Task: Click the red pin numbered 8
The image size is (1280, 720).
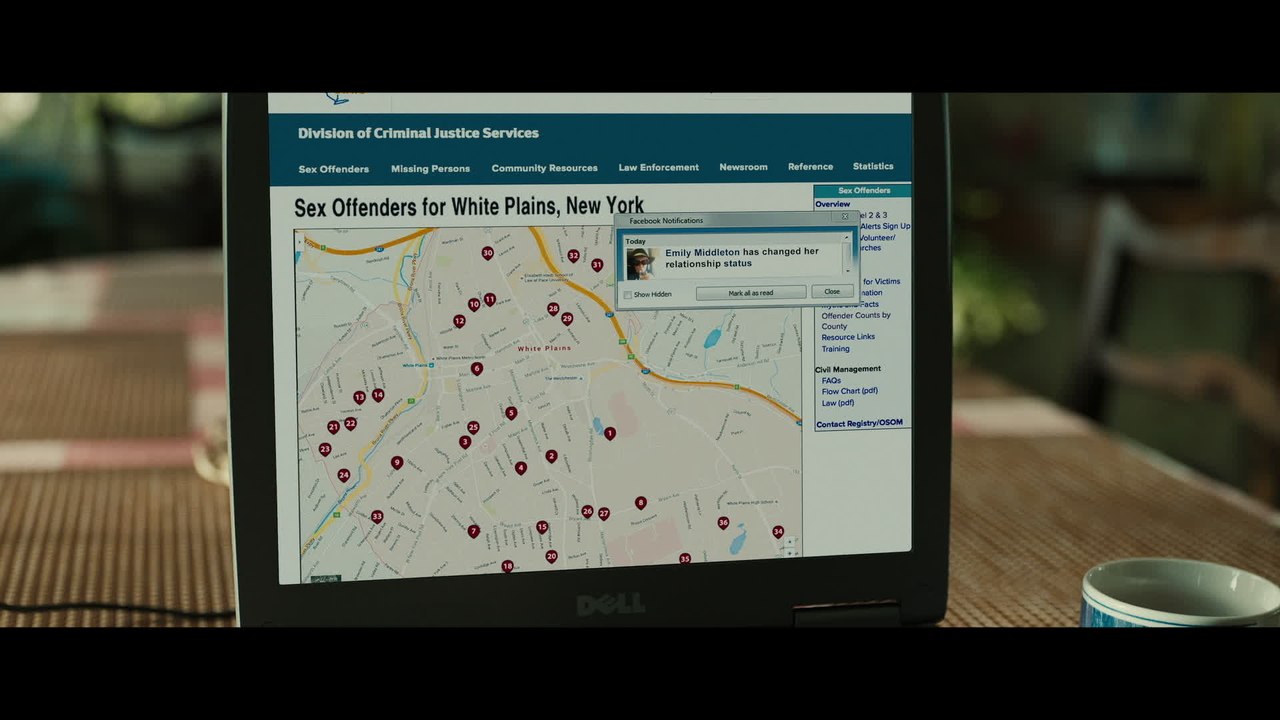Action: coord(641,502)
